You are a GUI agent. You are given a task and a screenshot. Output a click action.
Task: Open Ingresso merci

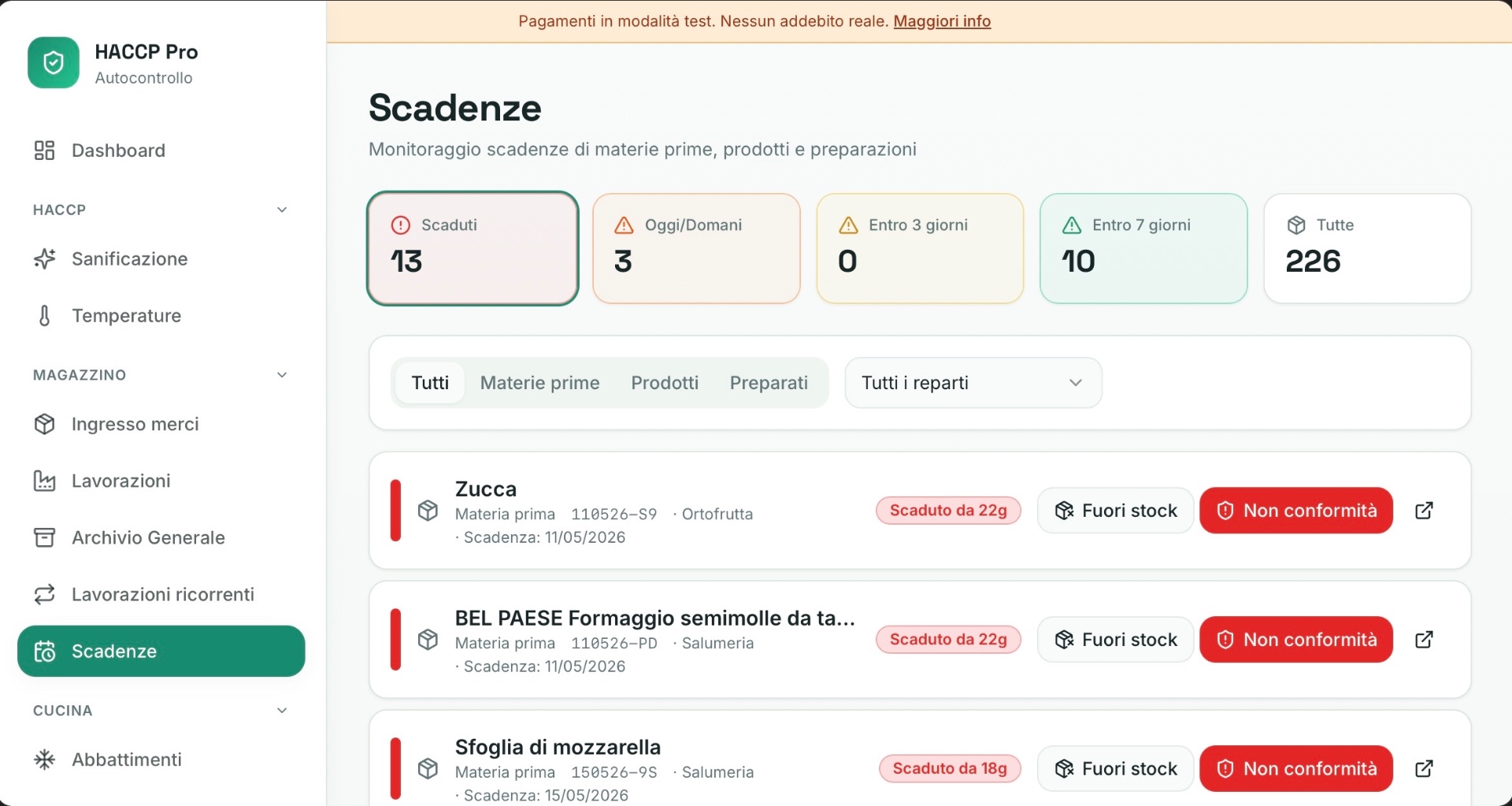(161, 424)
